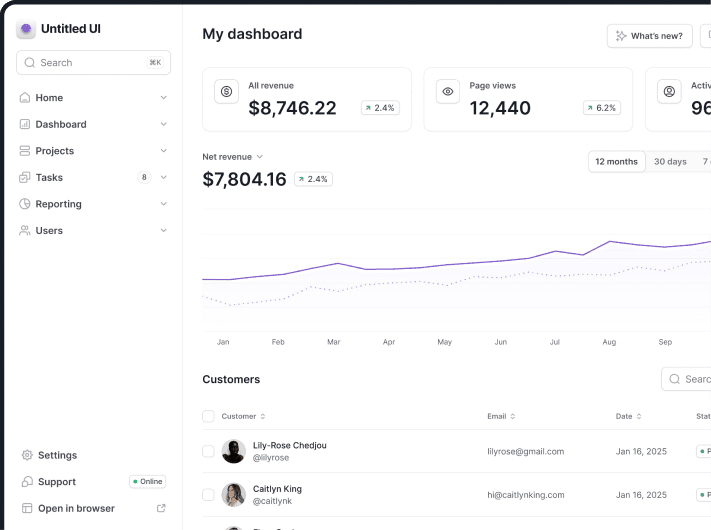This screenshot has height=530, width=711.
Task: Open the Net revenue dropdown
Action: (233, 157)
